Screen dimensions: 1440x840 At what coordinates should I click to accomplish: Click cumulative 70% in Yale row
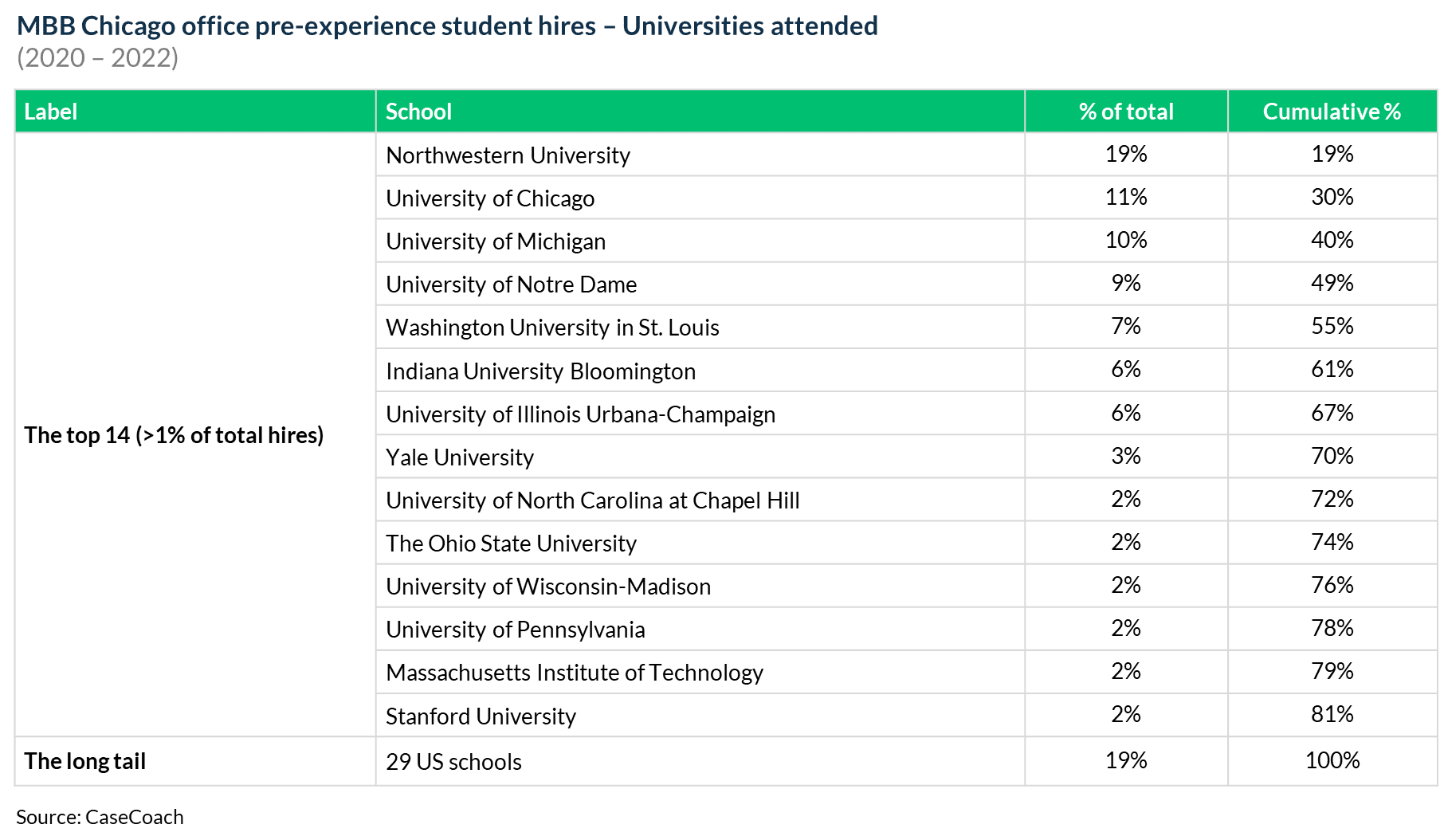pos(1332,456)
